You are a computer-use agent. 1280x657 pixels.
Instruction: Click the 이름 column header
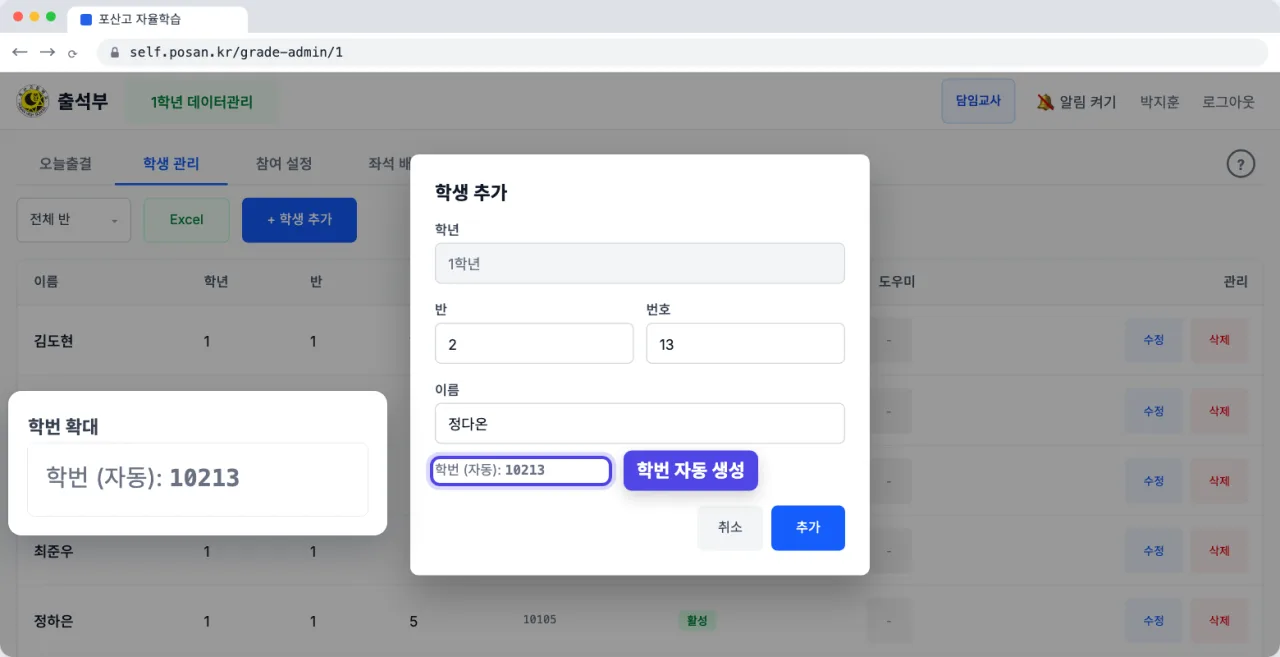46,281
